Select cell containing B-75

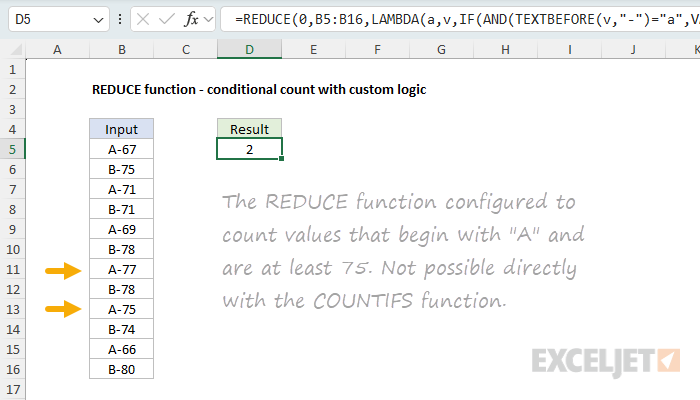click(121, 169)
